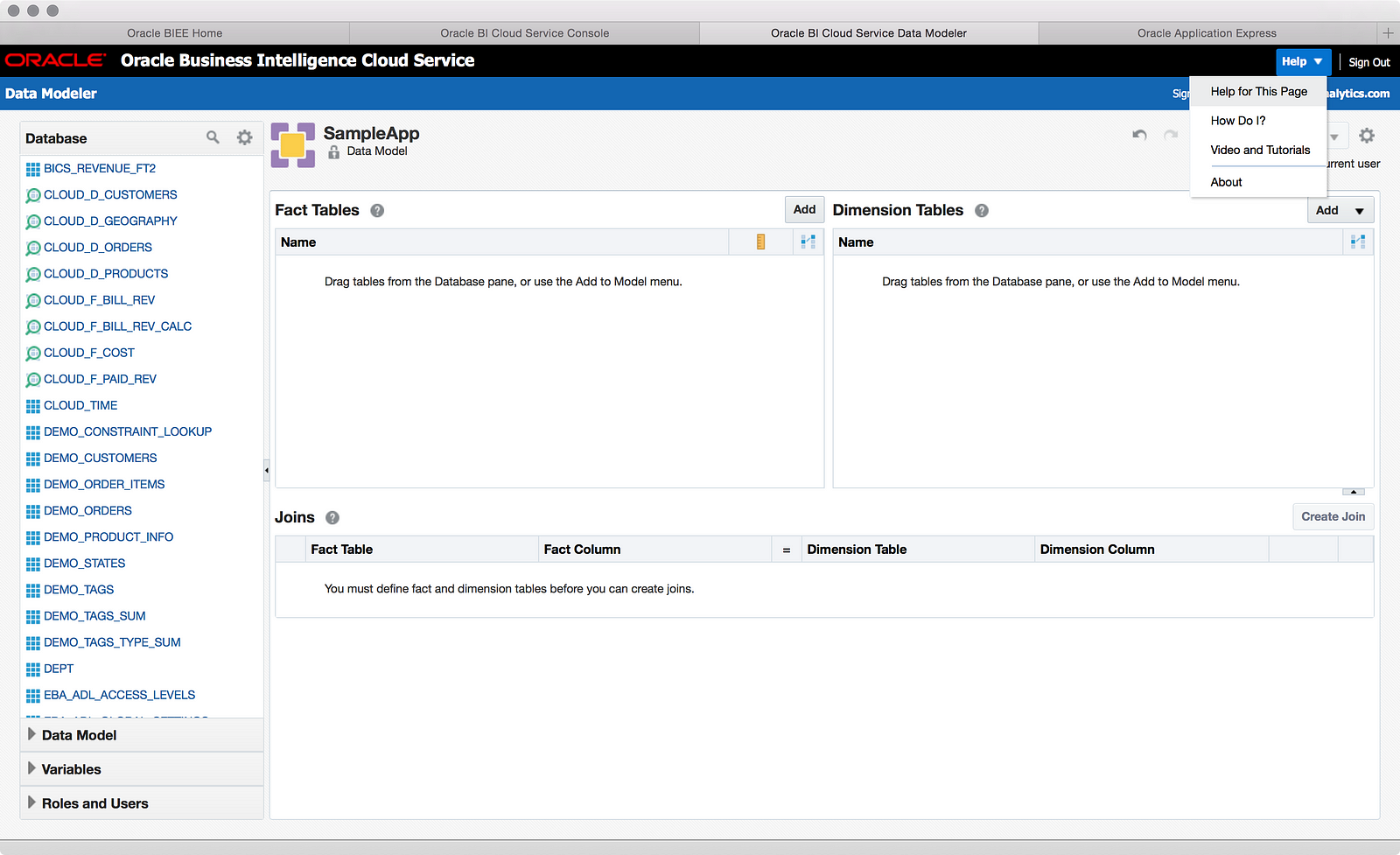Click the joins column icon in Dimension Tables
Image resolution: width=1400 pixels, height=855 pixels.
(1358, 242)
